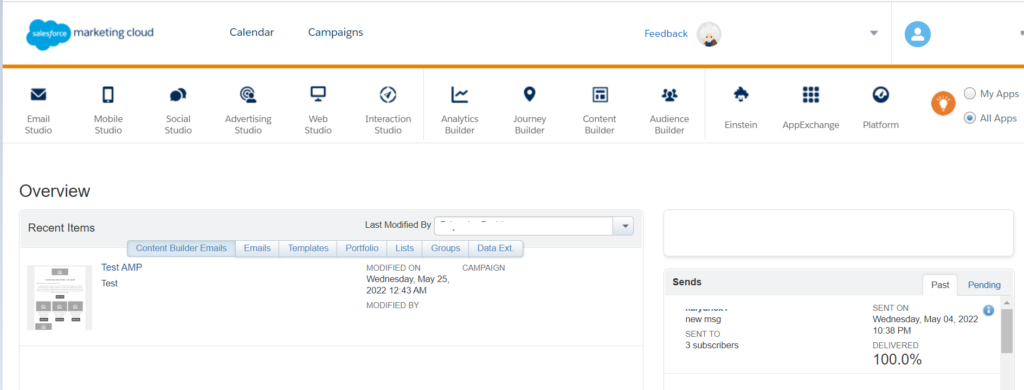Click the orange lightbulb tips icon
The height and width of the screenshot is (390, 1024).
[x=943, y=103]
